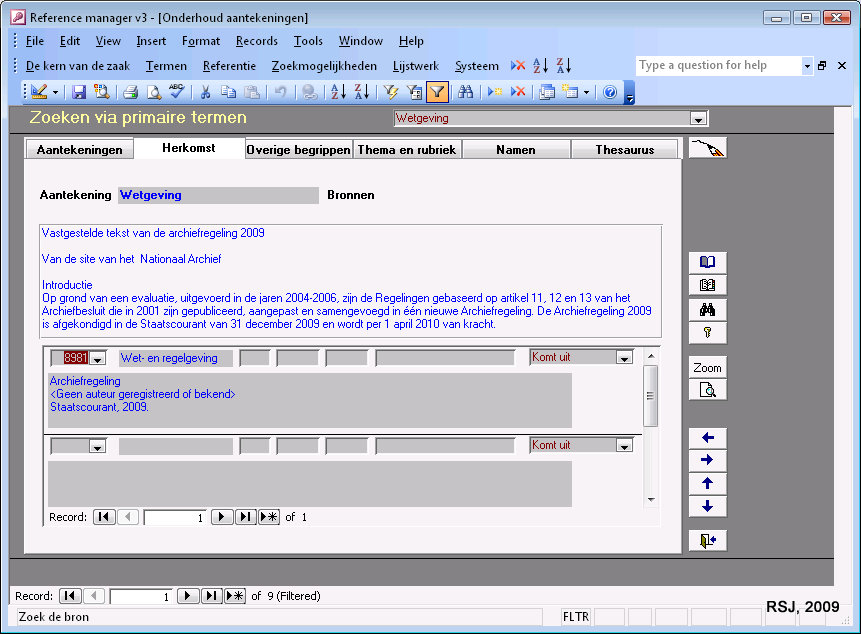
Task: Toggle the Apply Filter funnel button
Action: (437, 92)
